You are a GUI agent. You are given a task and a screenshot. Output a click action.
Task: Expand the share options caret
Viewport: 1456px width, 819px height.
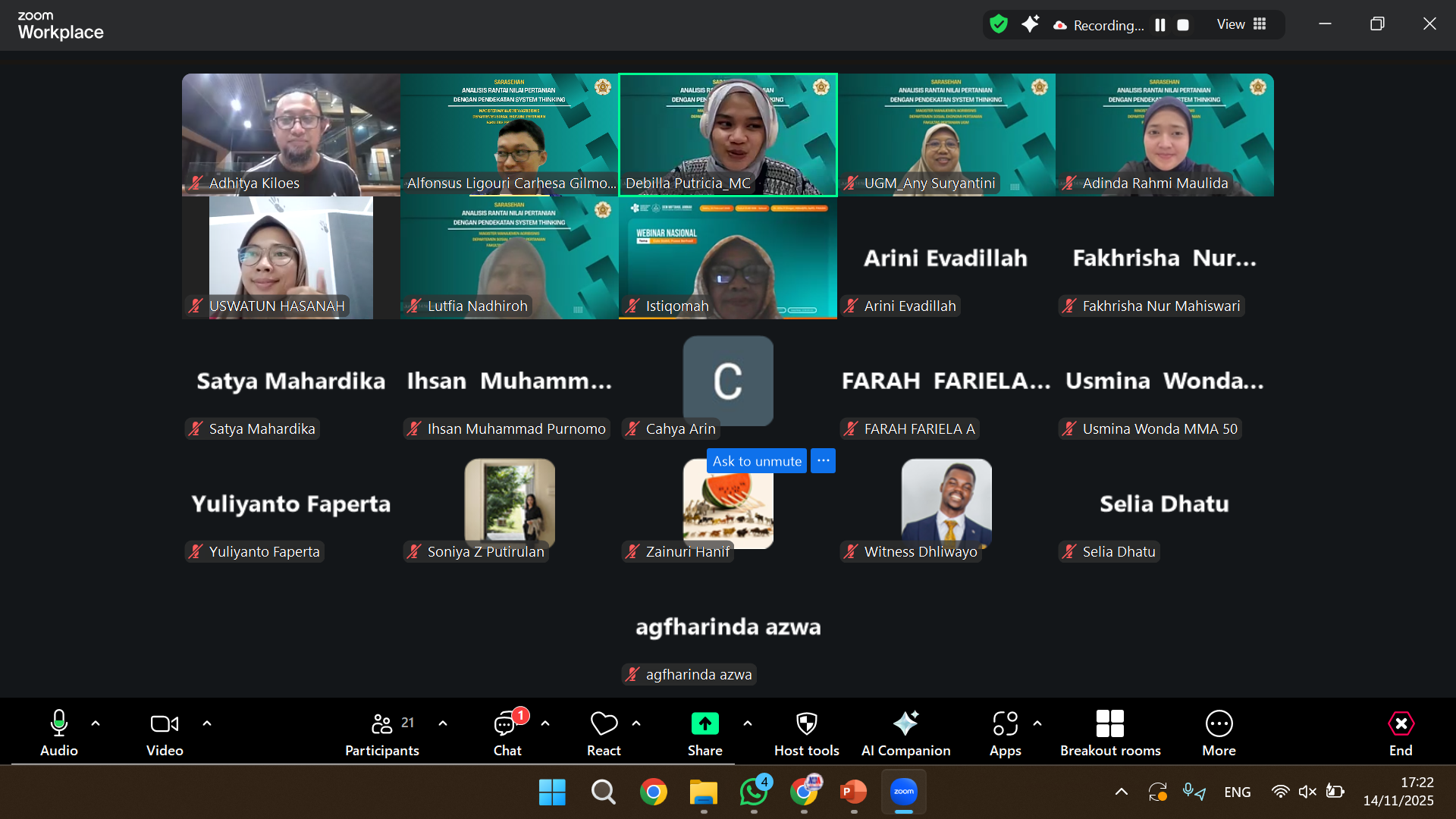(x=748, y=723)
